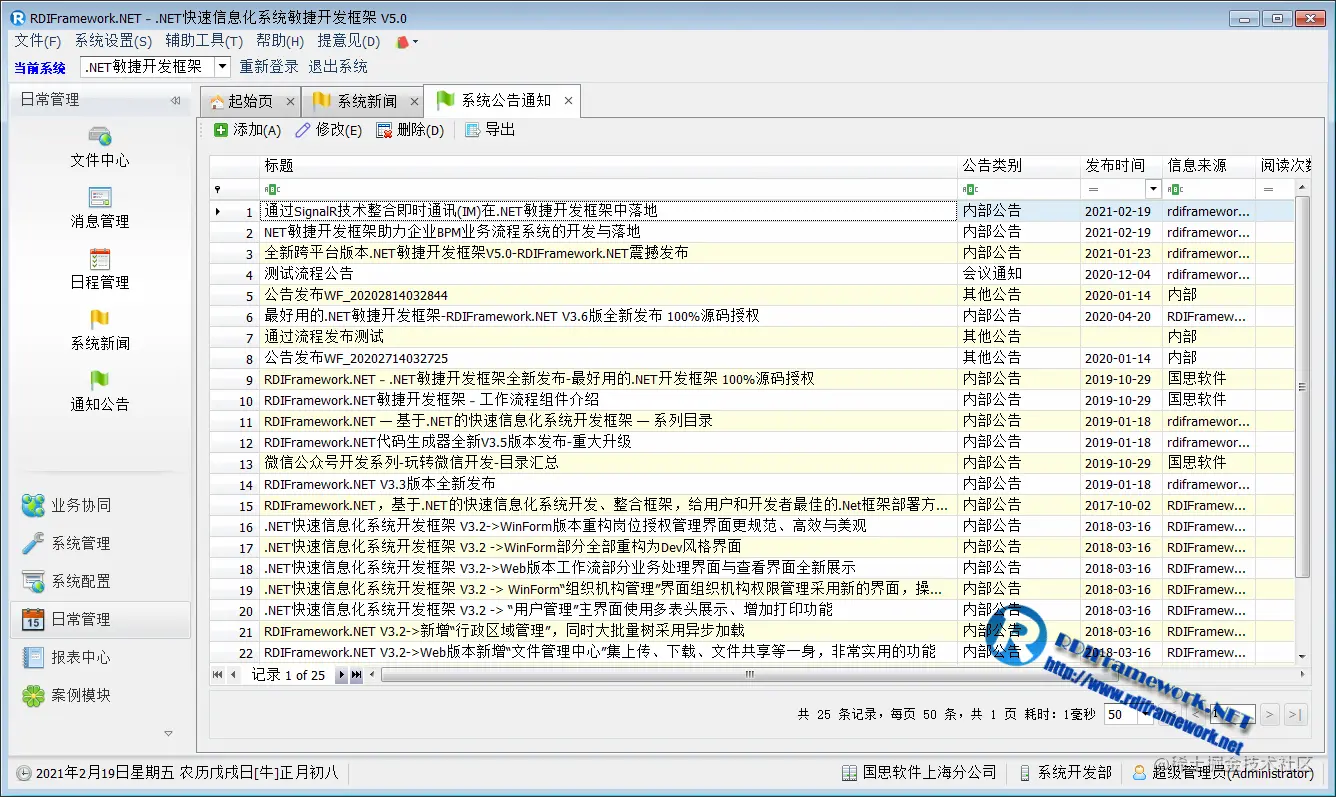Switch to the 起始页 tab
The width and height of the screenshot is (1336, 797).
(x=249, y=100)
